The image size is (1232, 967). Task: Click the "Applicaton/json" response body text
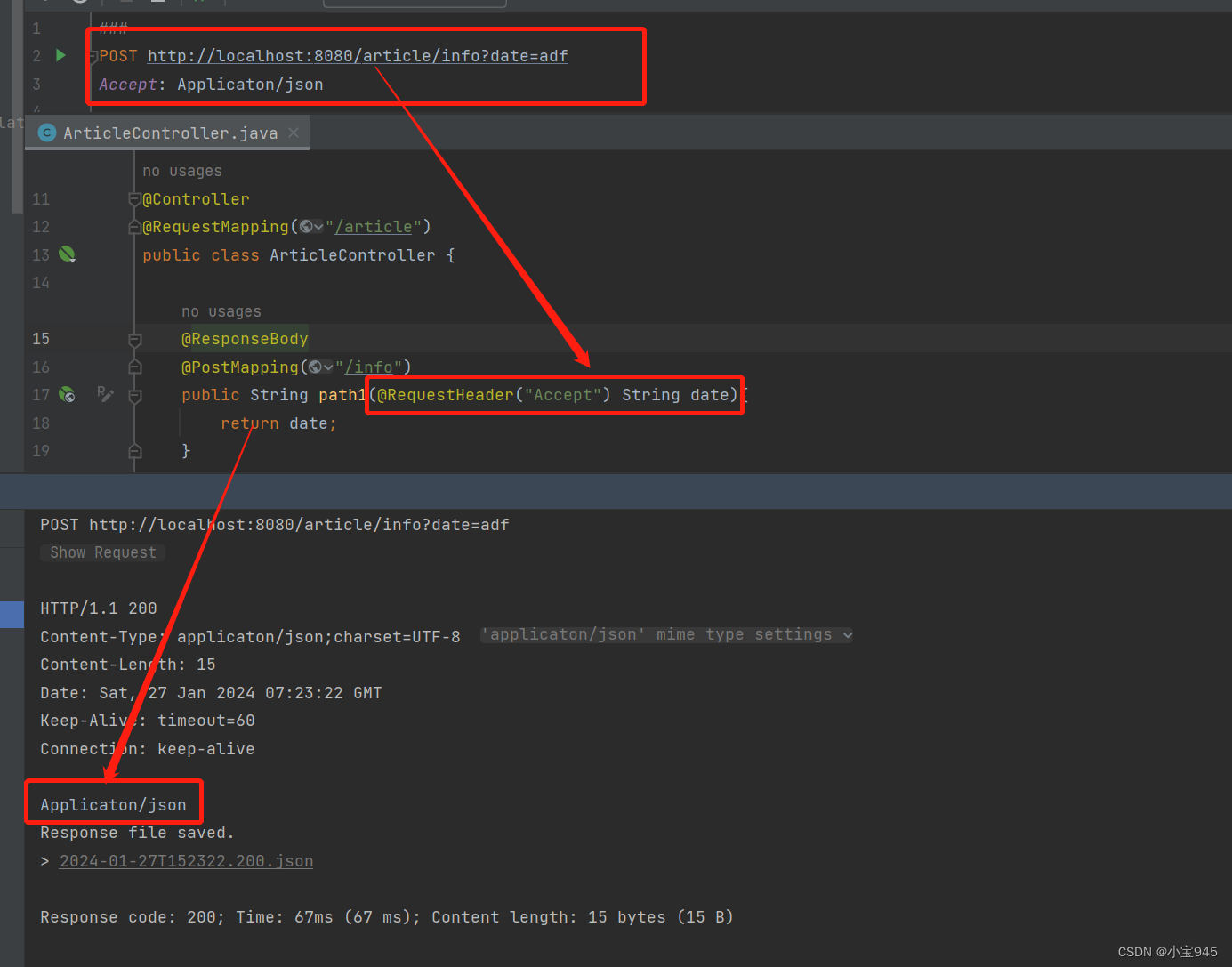pos(114,805)
